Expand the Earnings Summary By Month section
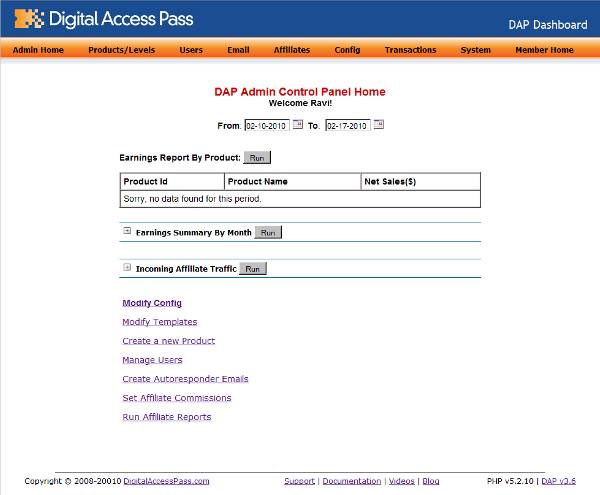The width and height of the screenshot is (600, 495). point(127,231)
